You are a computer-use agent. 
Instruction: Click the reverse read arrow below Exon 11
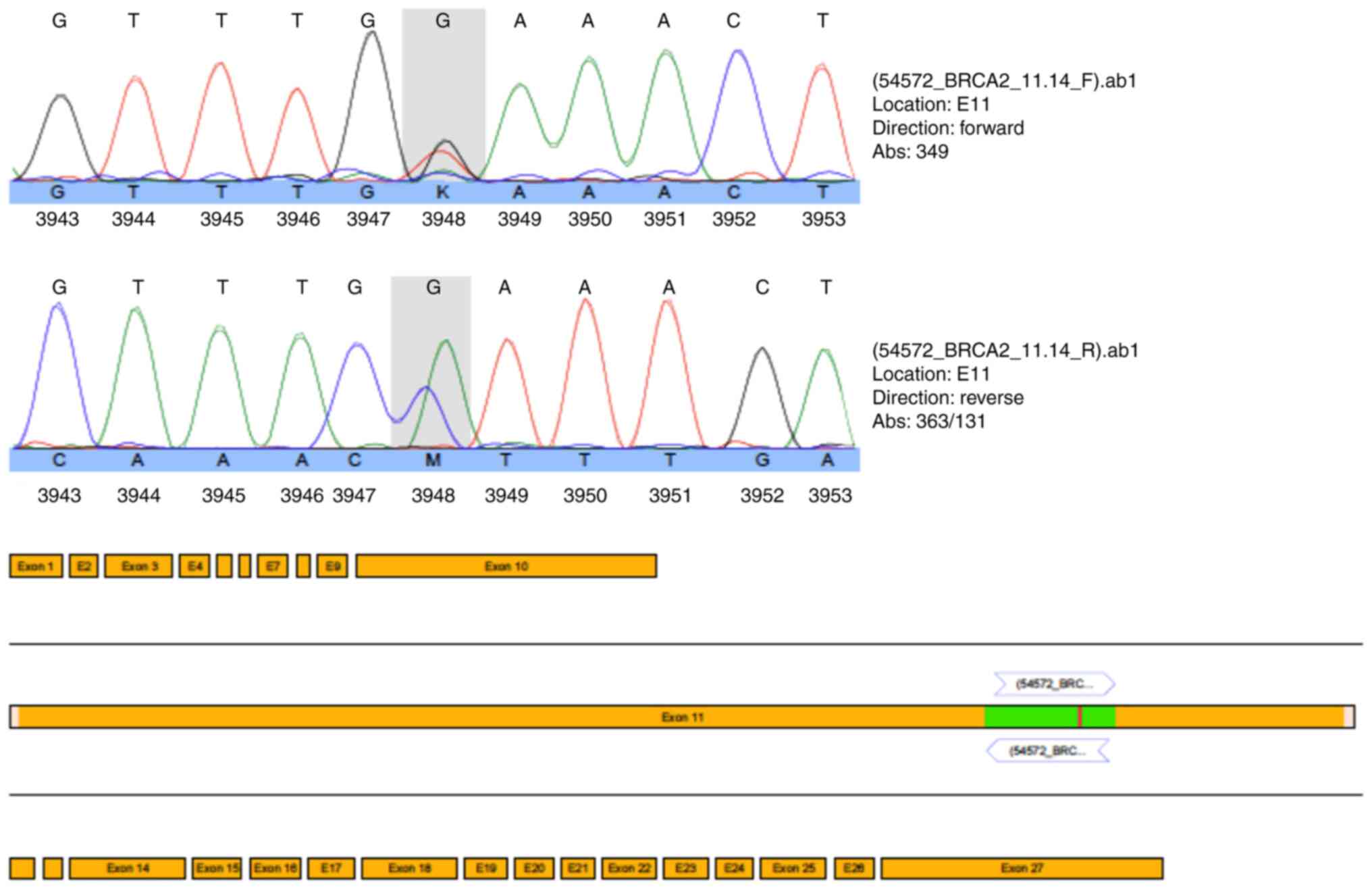[1047, 751]
